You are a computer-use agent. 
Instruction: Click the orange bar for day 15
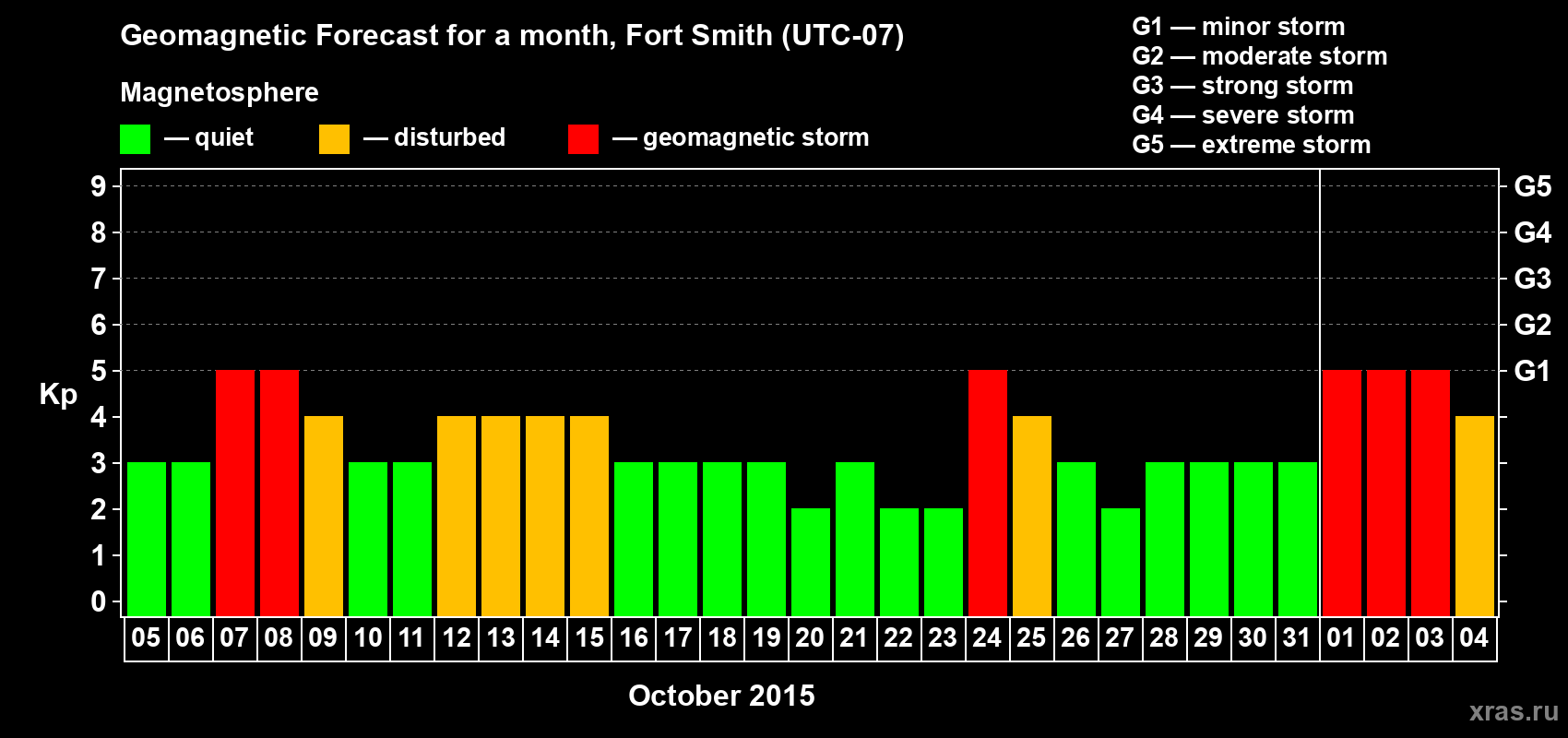click(589, 517)
